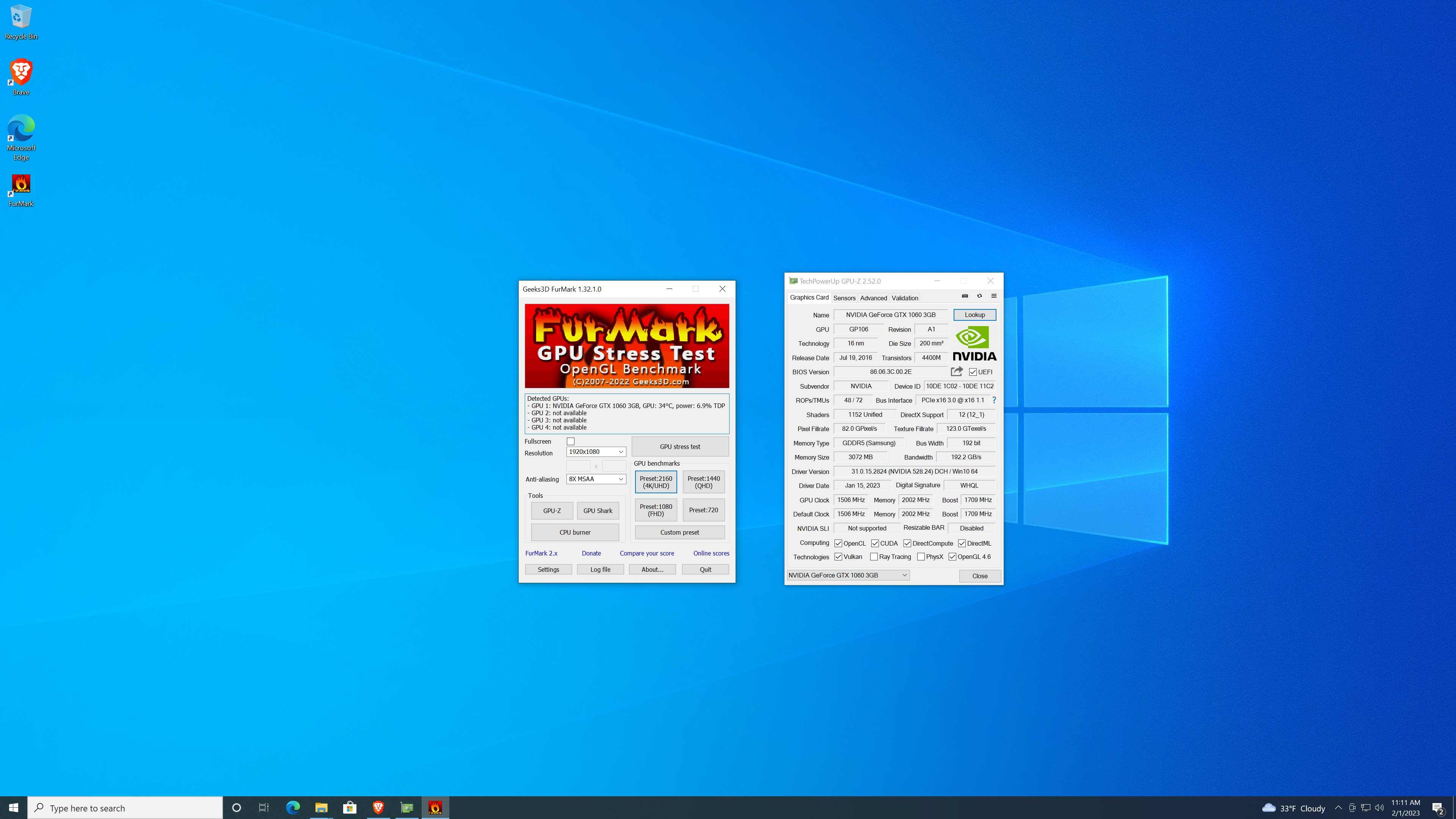Open GPU-Z hamburger menu icon
The image size is (1456, 819).
[x=994, y=296]
